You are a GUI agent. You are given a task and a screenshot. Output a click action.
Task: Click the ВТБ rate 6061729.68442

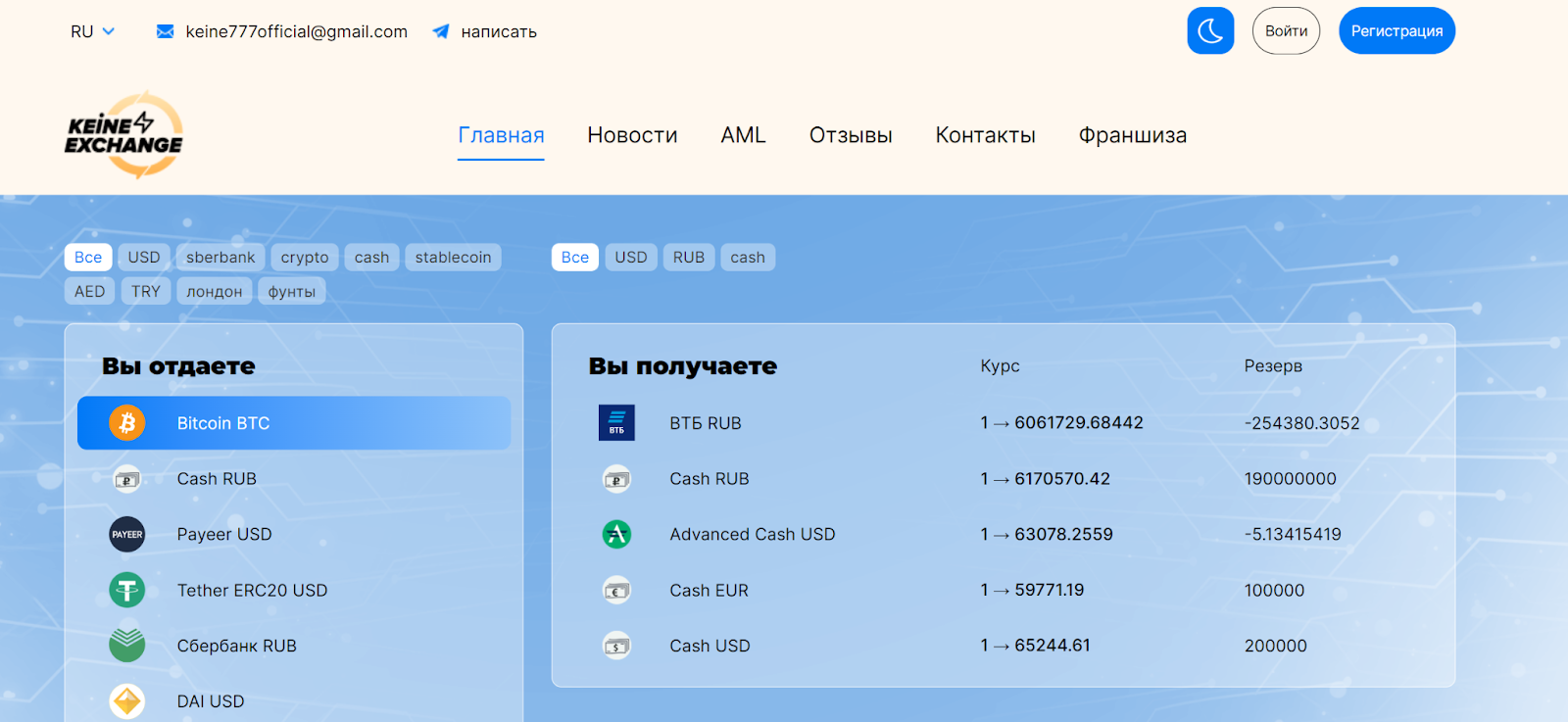1061,423
